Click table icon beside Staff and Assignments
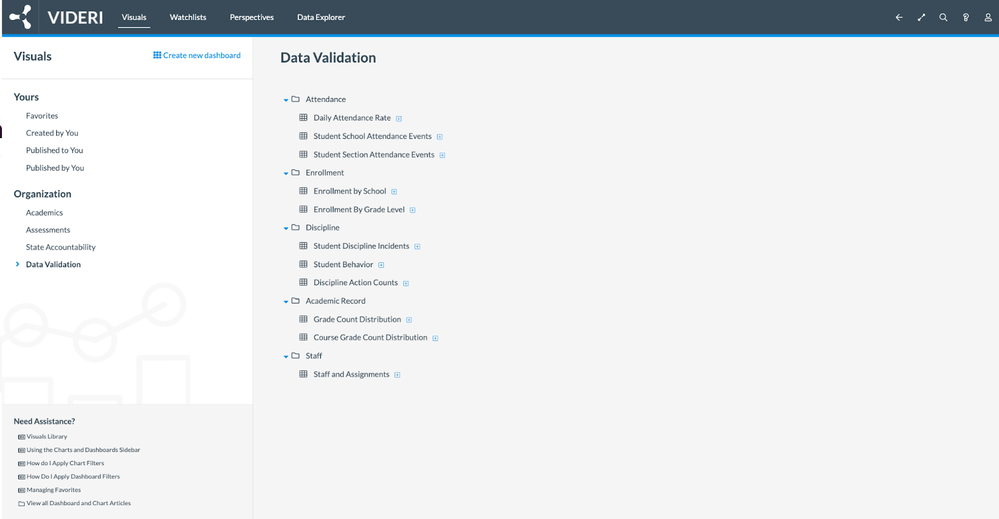 [303, 374]
